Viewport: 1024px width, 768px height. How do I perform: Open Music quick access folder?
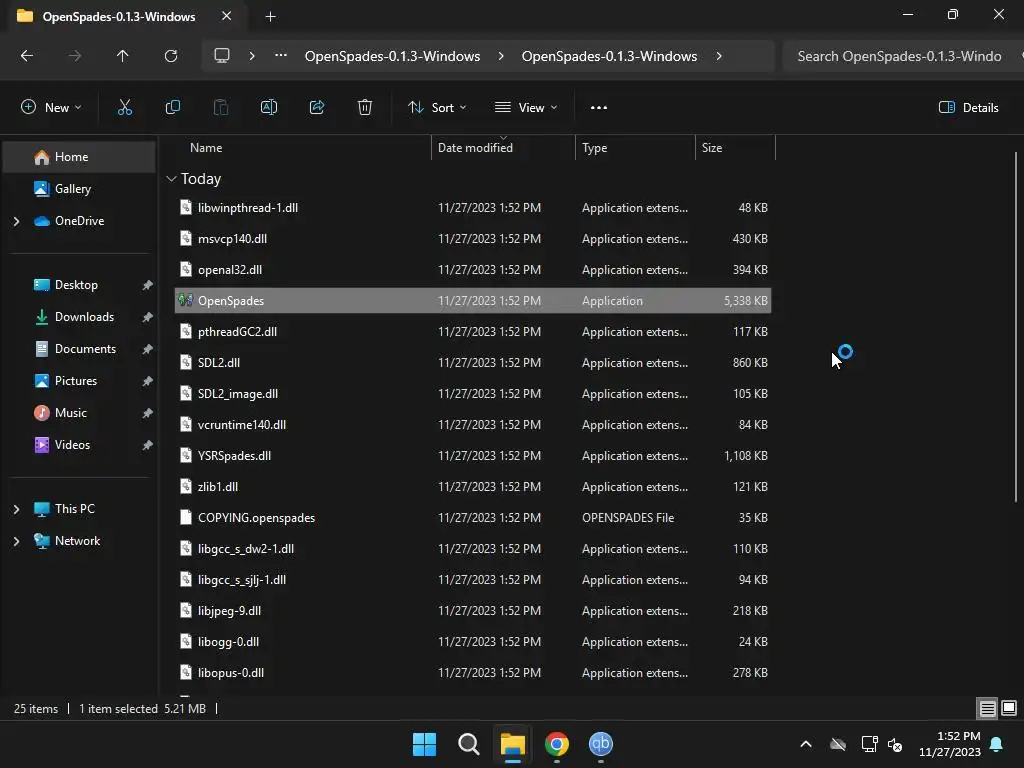click(71, 413)
